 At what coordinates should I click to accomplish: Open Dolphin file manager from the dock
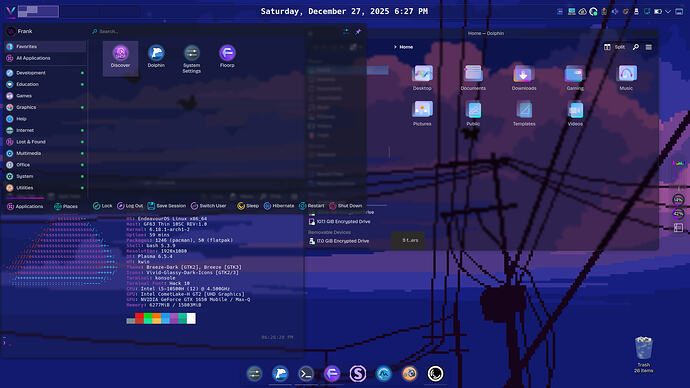[x=280, y=373]
